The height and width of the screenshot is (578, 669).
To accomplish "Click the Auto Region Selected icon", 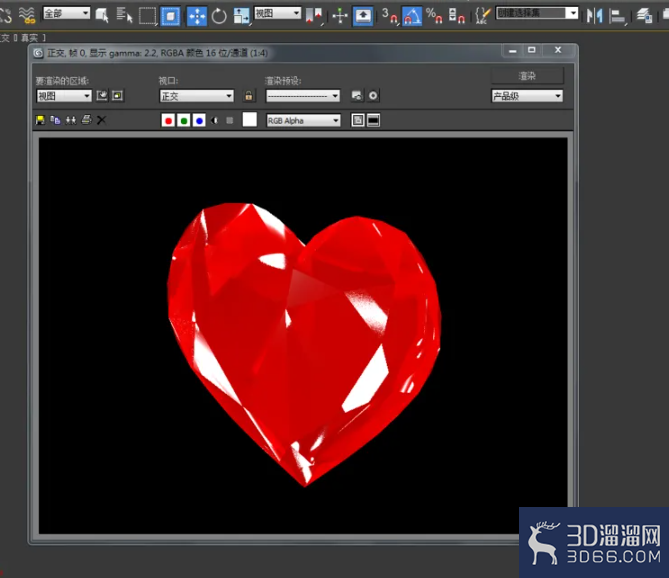I will [117, 96].
